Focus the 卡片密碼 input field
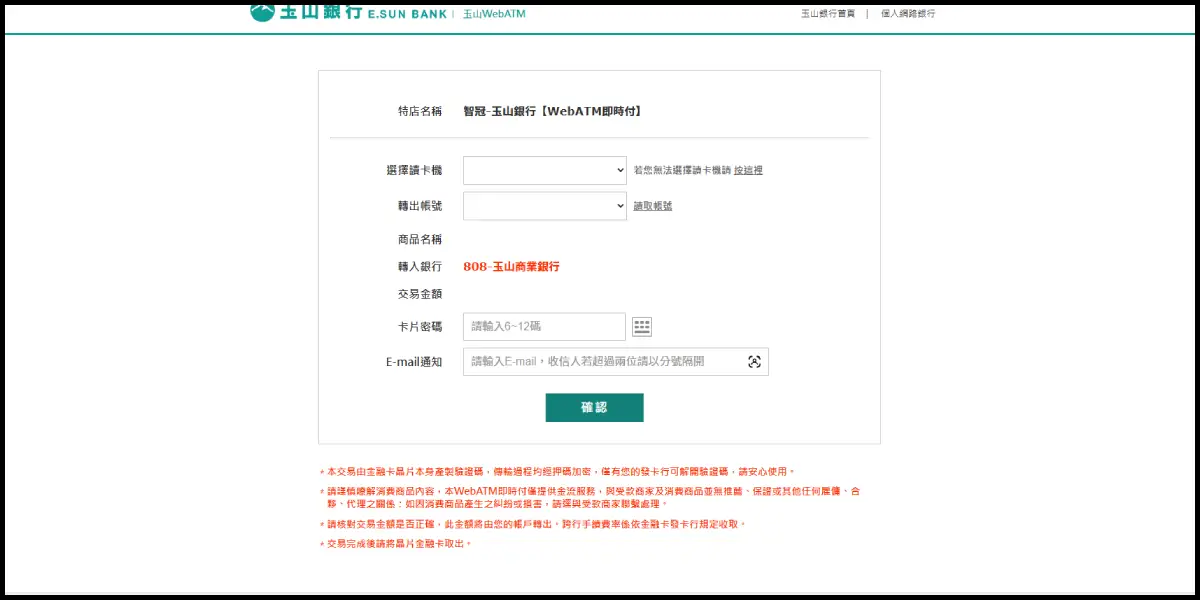This screenshot has width=1200, height=600. [x=544, y=327]
